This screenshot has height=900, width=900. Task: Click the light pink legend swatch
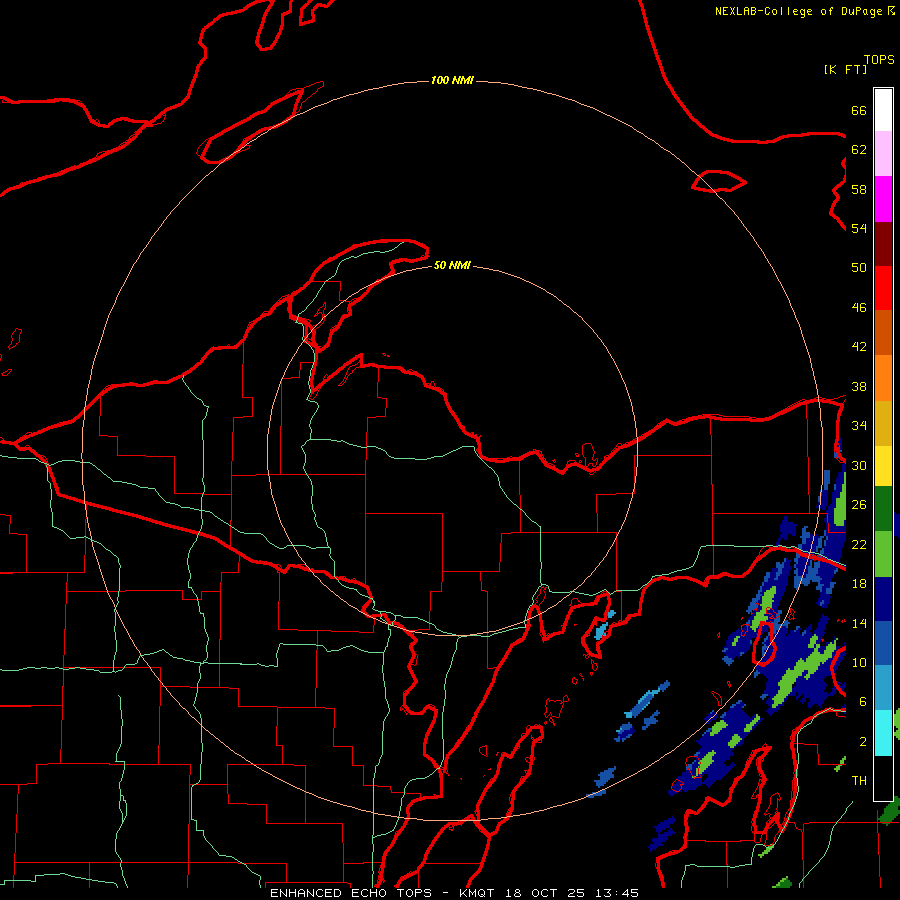pyautogui.click(x=883, y=153)
